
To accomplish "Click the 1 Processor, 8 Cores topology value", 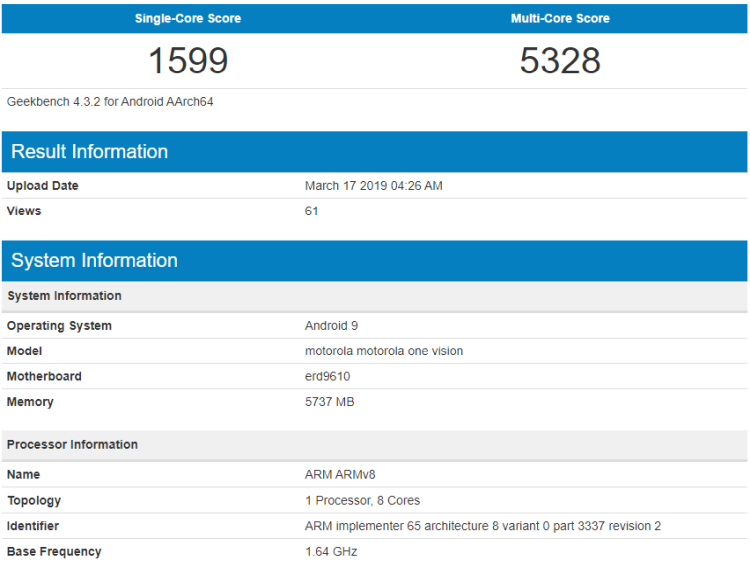I will (362, 500).
